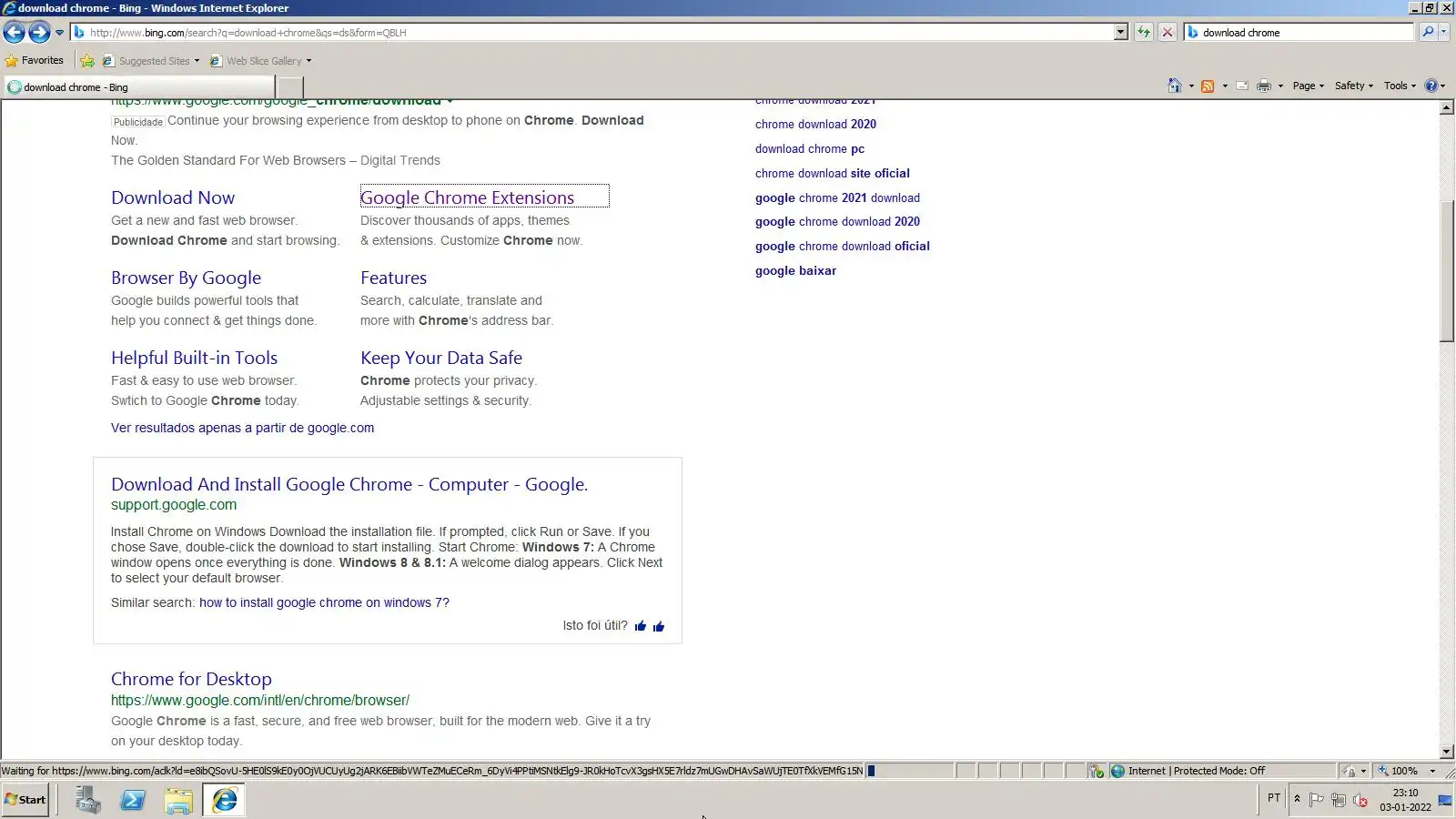Click the second thumbs icon beside 'Isto foi útil?'
Screen dimensions: 1456x819
point(659,626)
